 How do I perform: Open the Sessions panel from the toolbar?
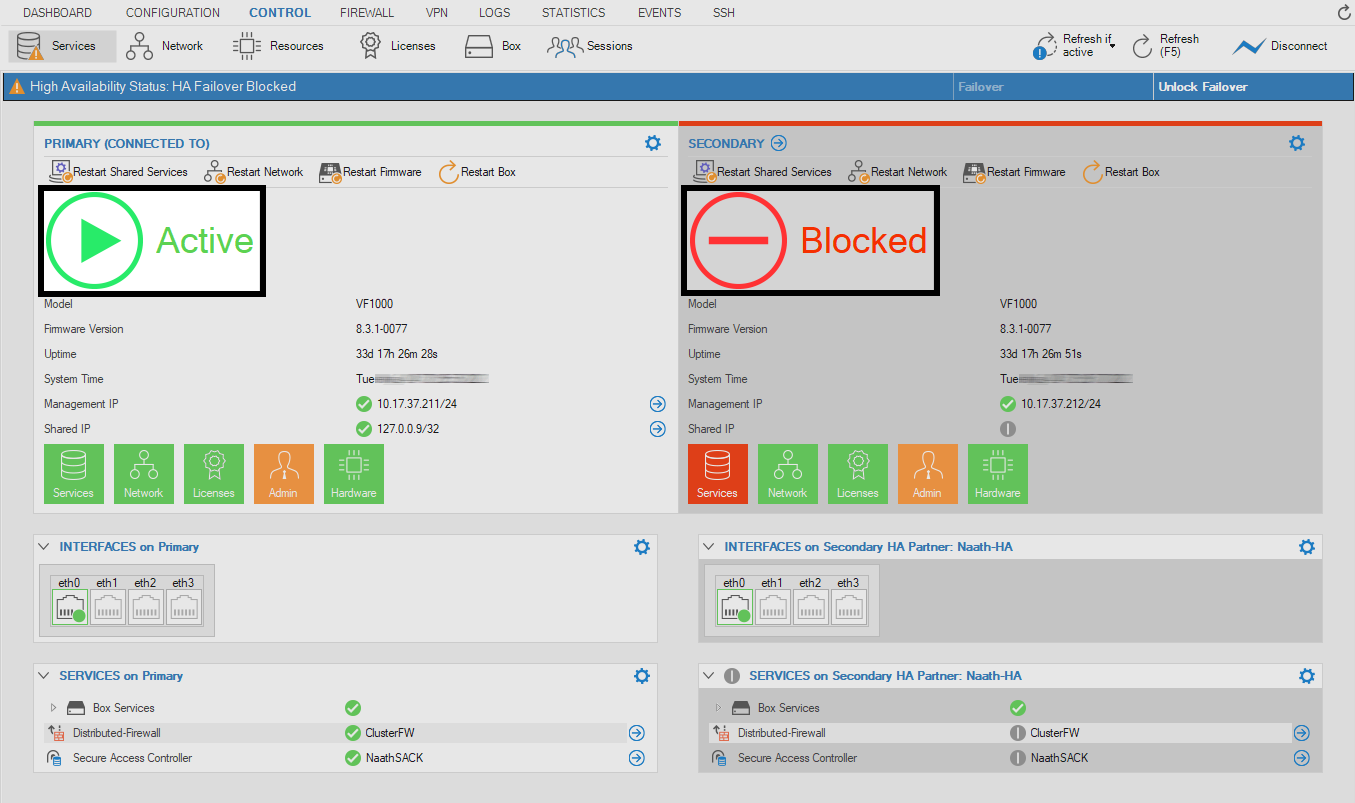590,45
